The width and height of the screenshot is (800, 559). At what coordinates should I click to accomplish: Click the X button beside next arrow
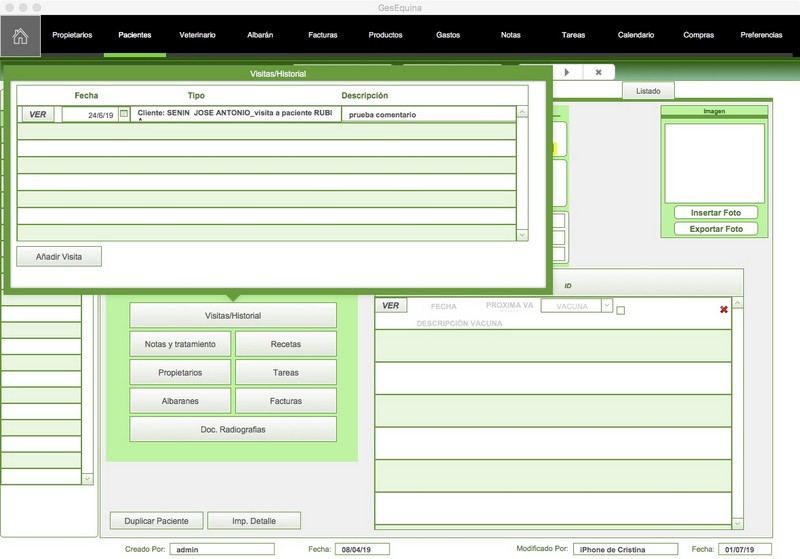(x=598, y=72)
